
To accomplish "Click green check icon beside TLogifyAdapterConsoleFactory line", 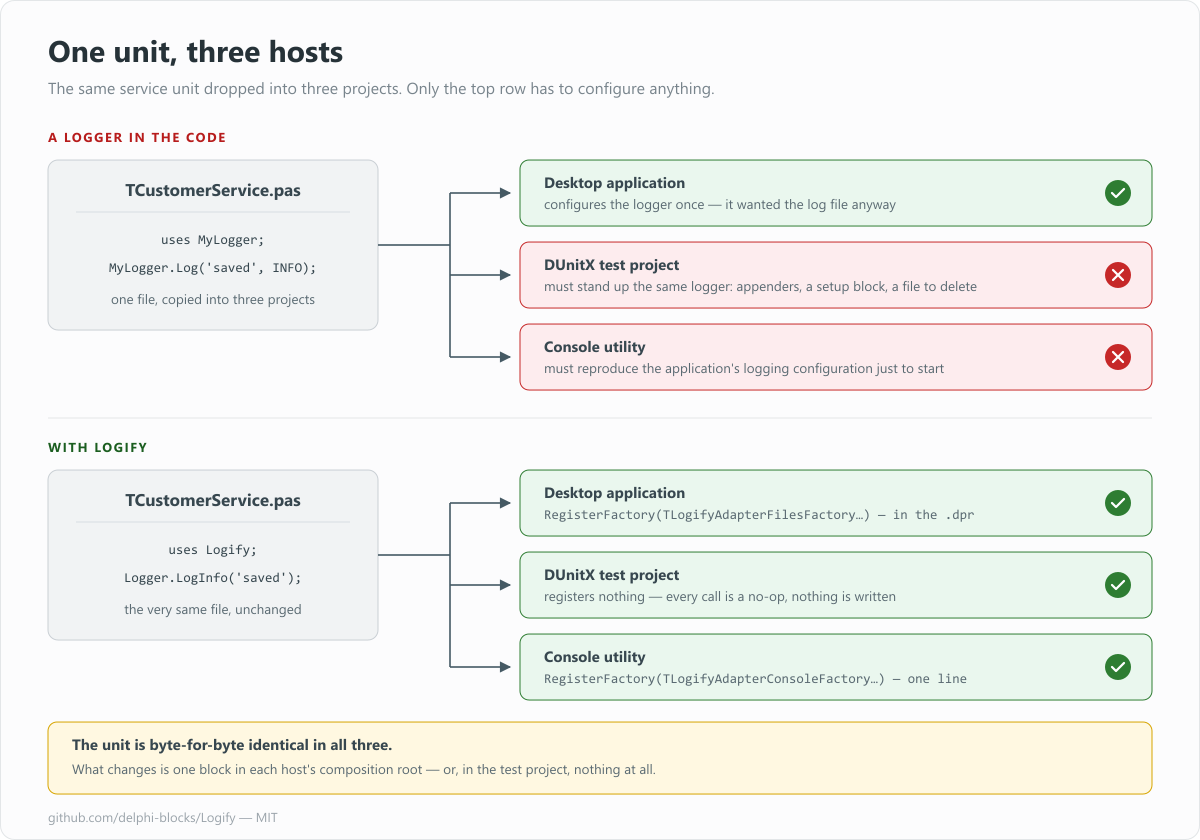I will pos(1118,667).
